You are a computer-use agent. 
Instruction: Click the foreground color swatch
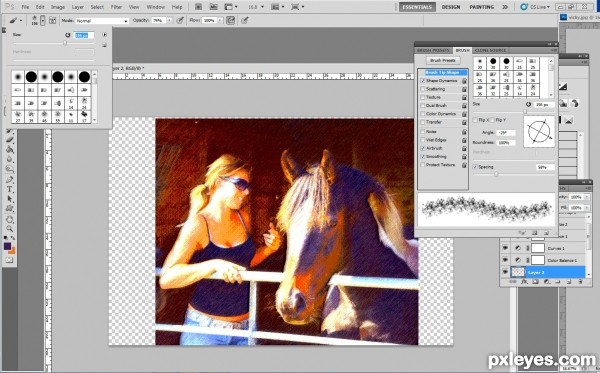coord(7,246)
